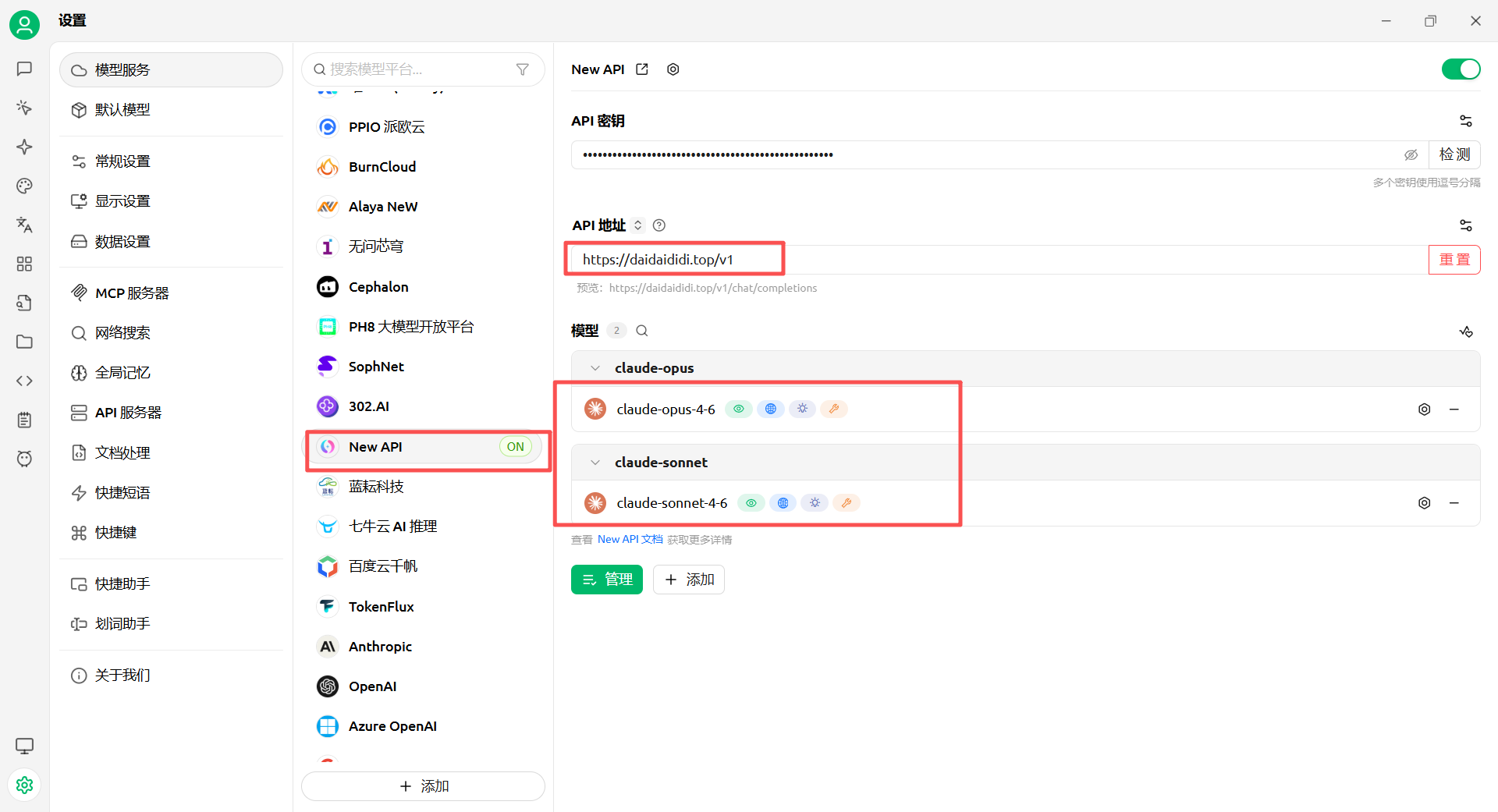Screen dimensions: 1498x812
Task: Open 常规设置 in the settings menu
Action: [x=171, y=161]
